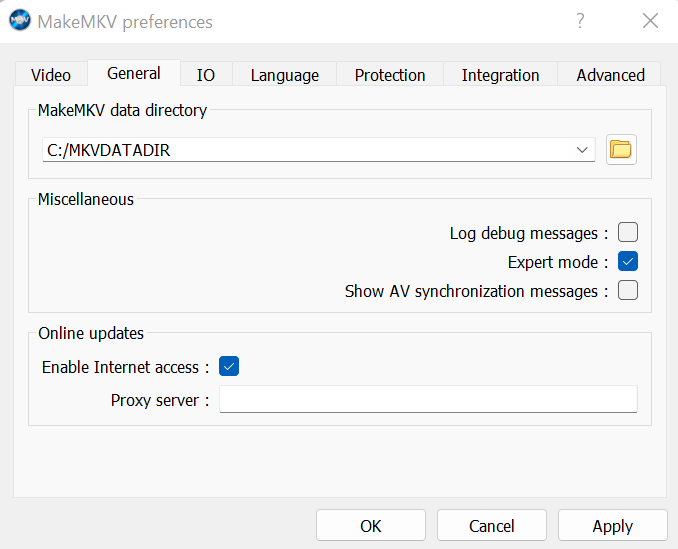Switch to the Advanced tab
Viewport: 678px width, 549px height.
(610, 75)
